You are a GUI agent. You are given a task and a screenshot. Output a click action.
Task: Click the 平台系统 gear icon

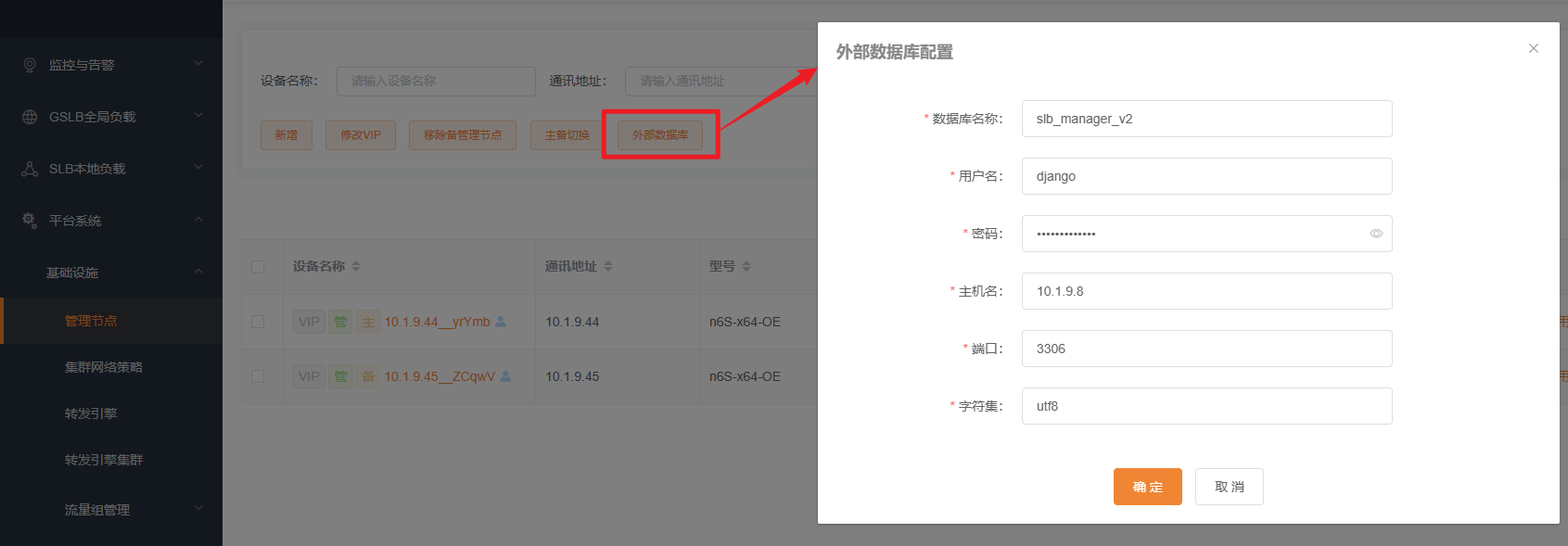pyautogui.click(x=30, y=221)
